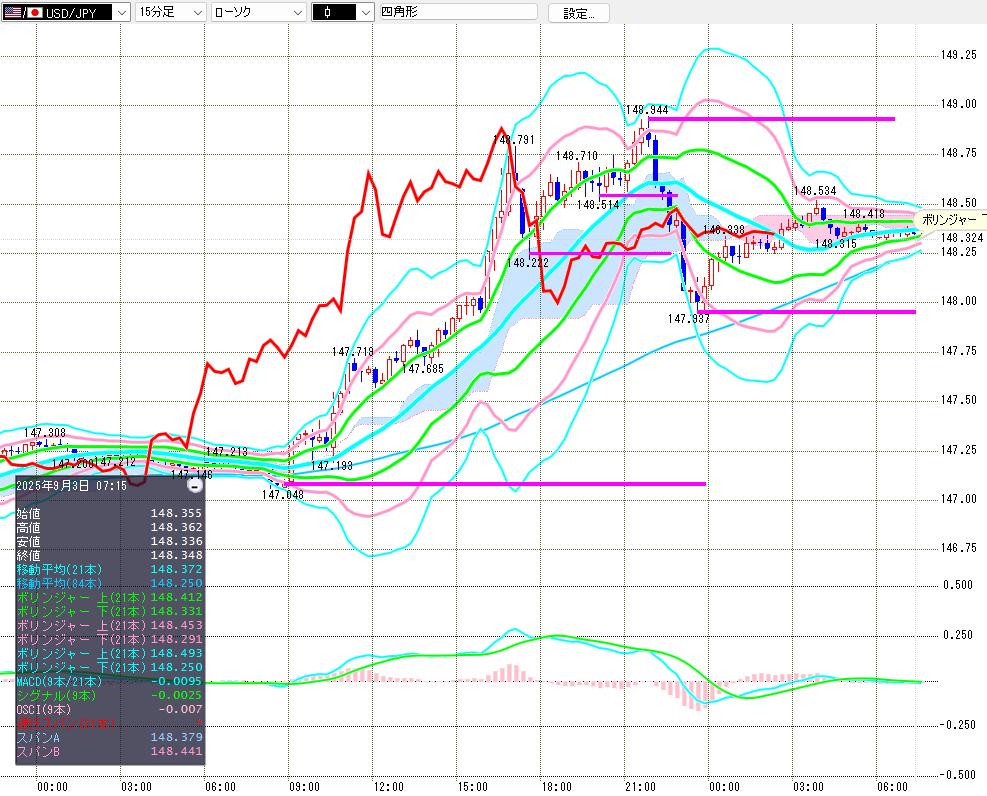Click the 148.00 price axis label
This screenshot has width=987, height=796.
click(x=959, y=301)
